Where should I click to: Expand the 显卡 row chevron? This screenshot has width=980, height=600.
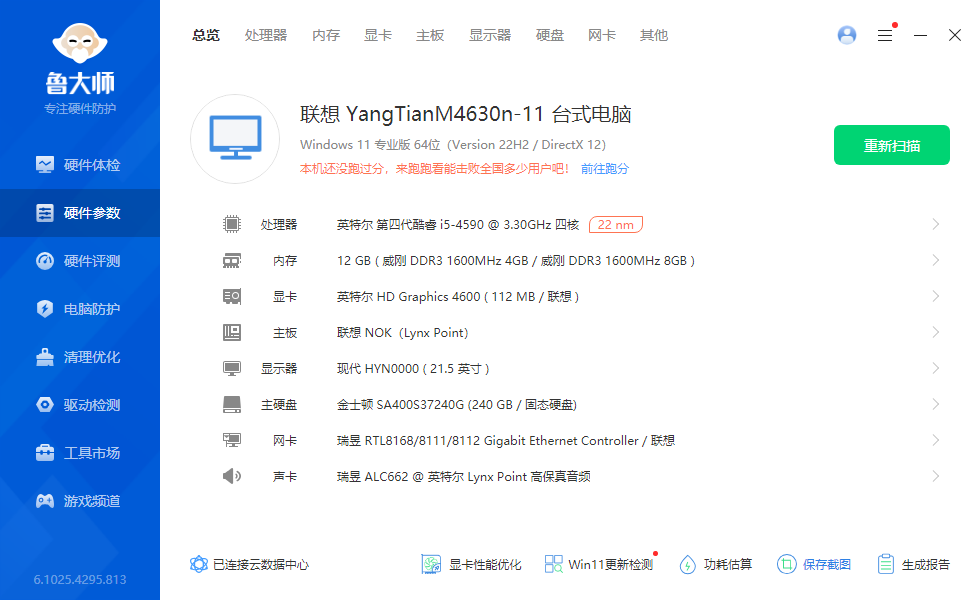tap(936, 296)
